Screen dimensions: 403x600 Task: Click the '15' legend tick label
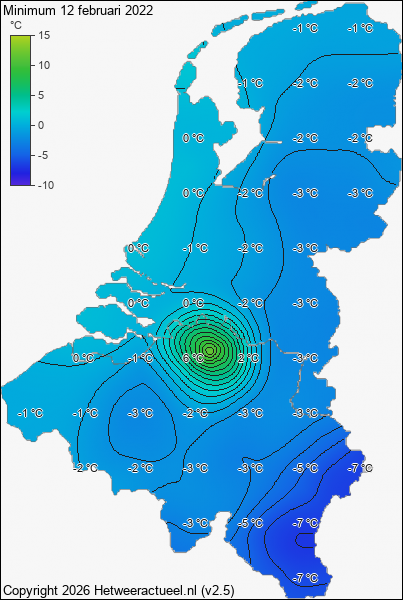[x=45, y=35]
